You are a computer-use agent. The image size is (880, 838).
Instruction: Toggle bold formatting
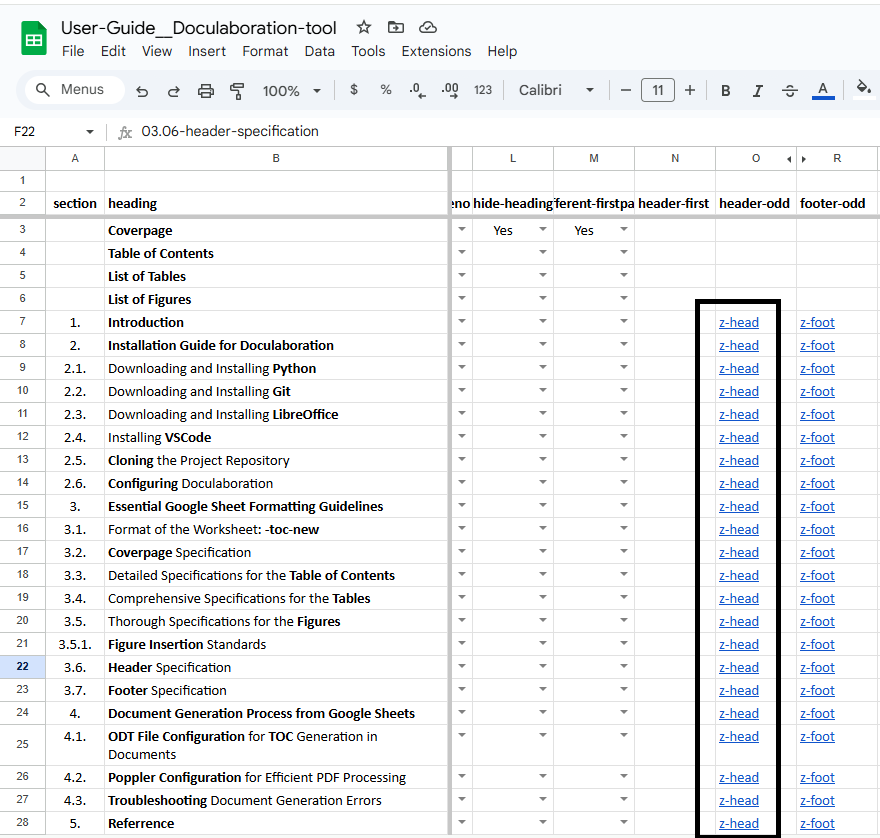click(x=725, y=90)
